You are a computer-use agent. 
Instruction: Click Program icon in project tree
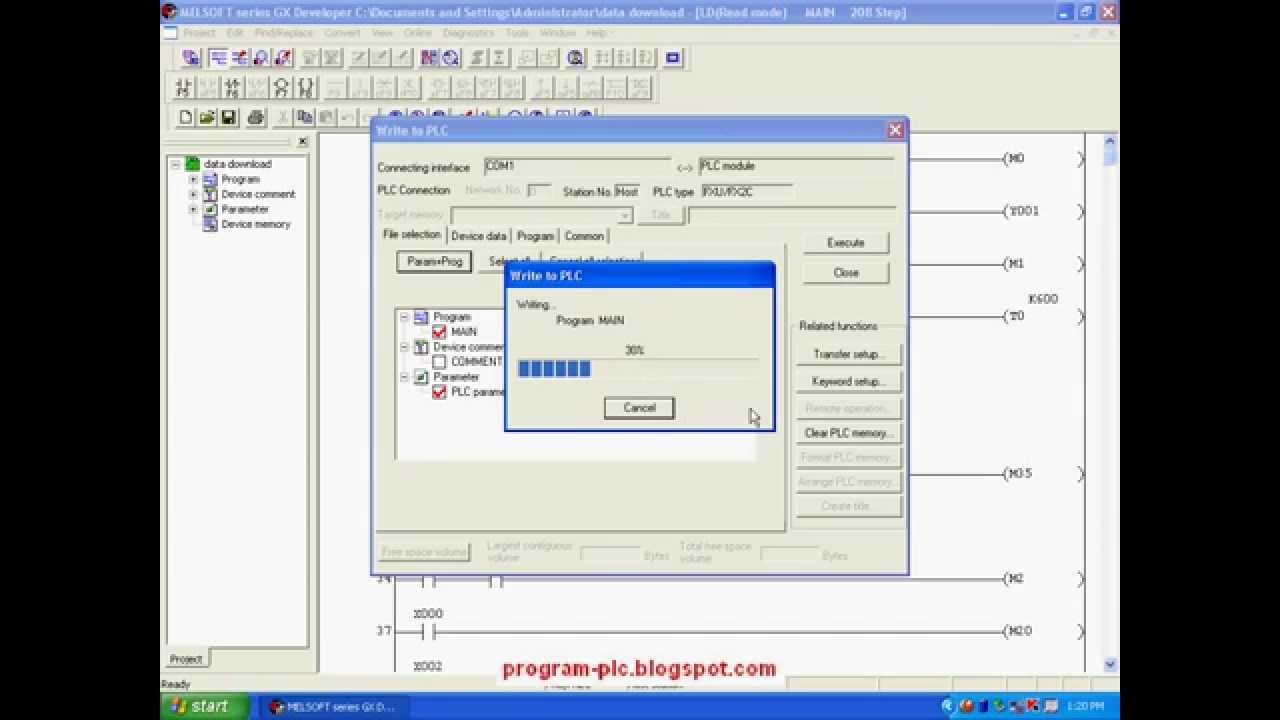211,179
